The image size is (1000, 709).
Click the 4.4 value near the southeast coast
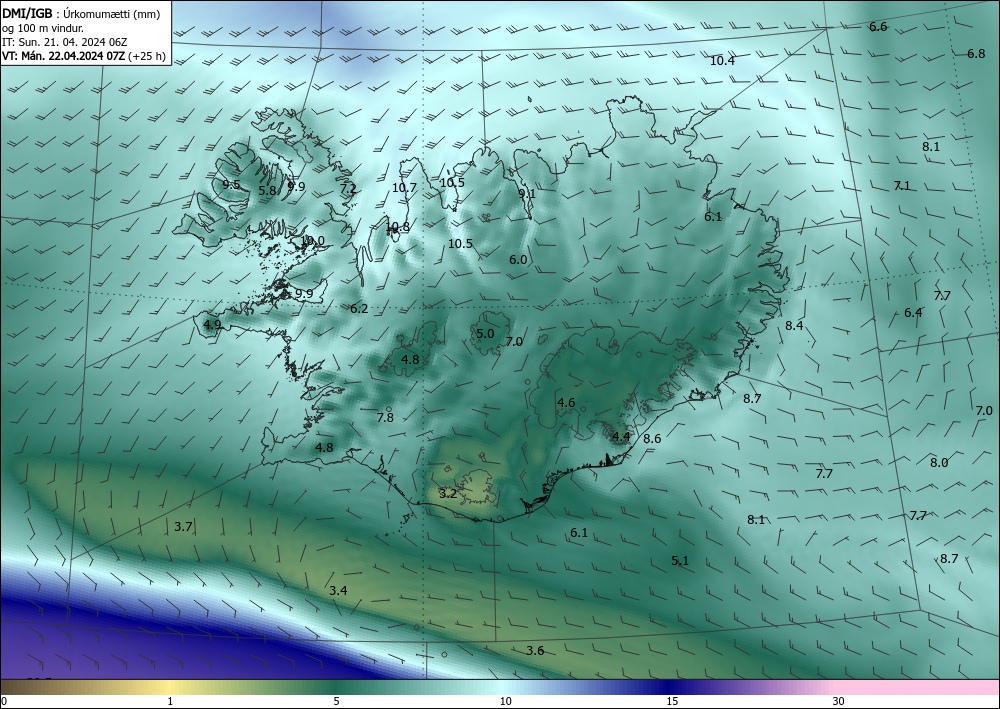[x=621, y=437]
